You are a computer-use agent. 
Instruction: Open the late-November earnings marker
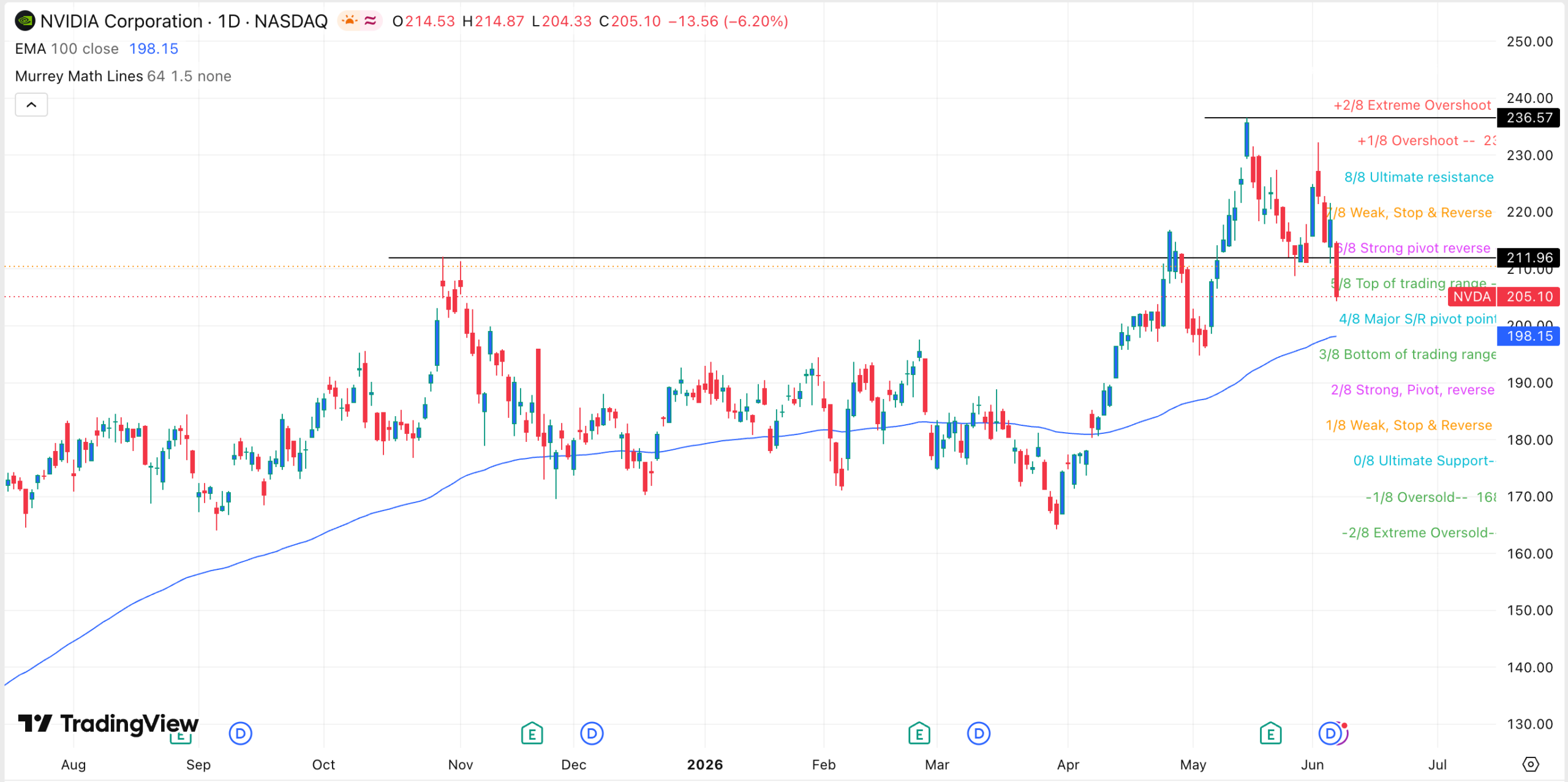(x=532, y=733)
